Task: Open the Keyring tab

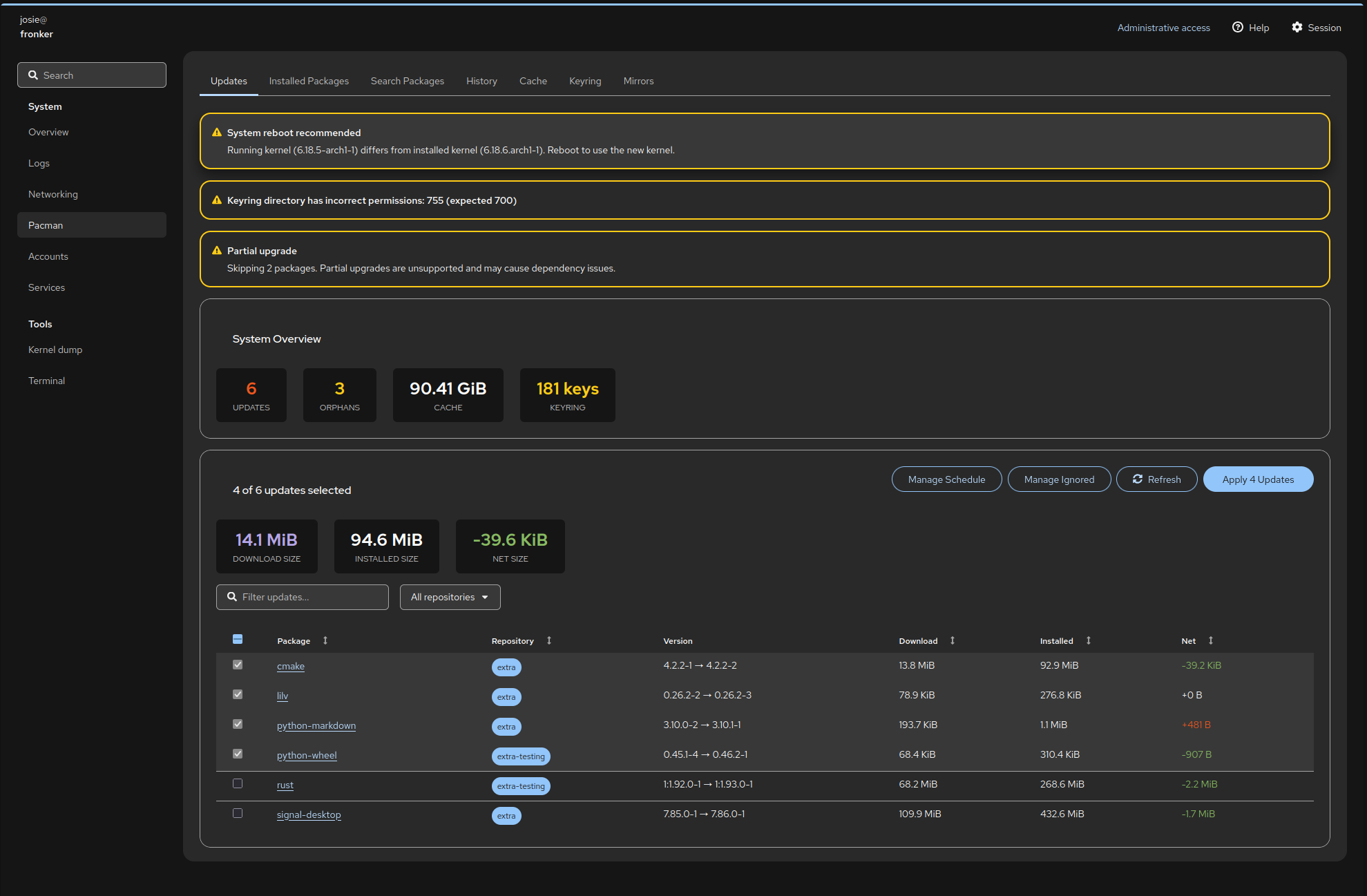Action: click(x=584, y=82)
